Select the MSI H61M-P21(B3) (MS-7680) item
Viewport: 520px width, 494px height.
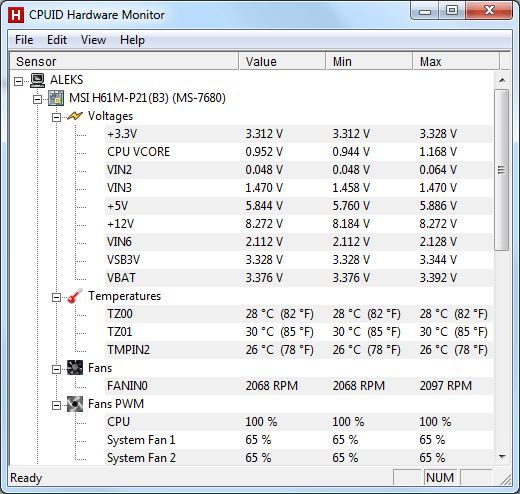[147, 98]
